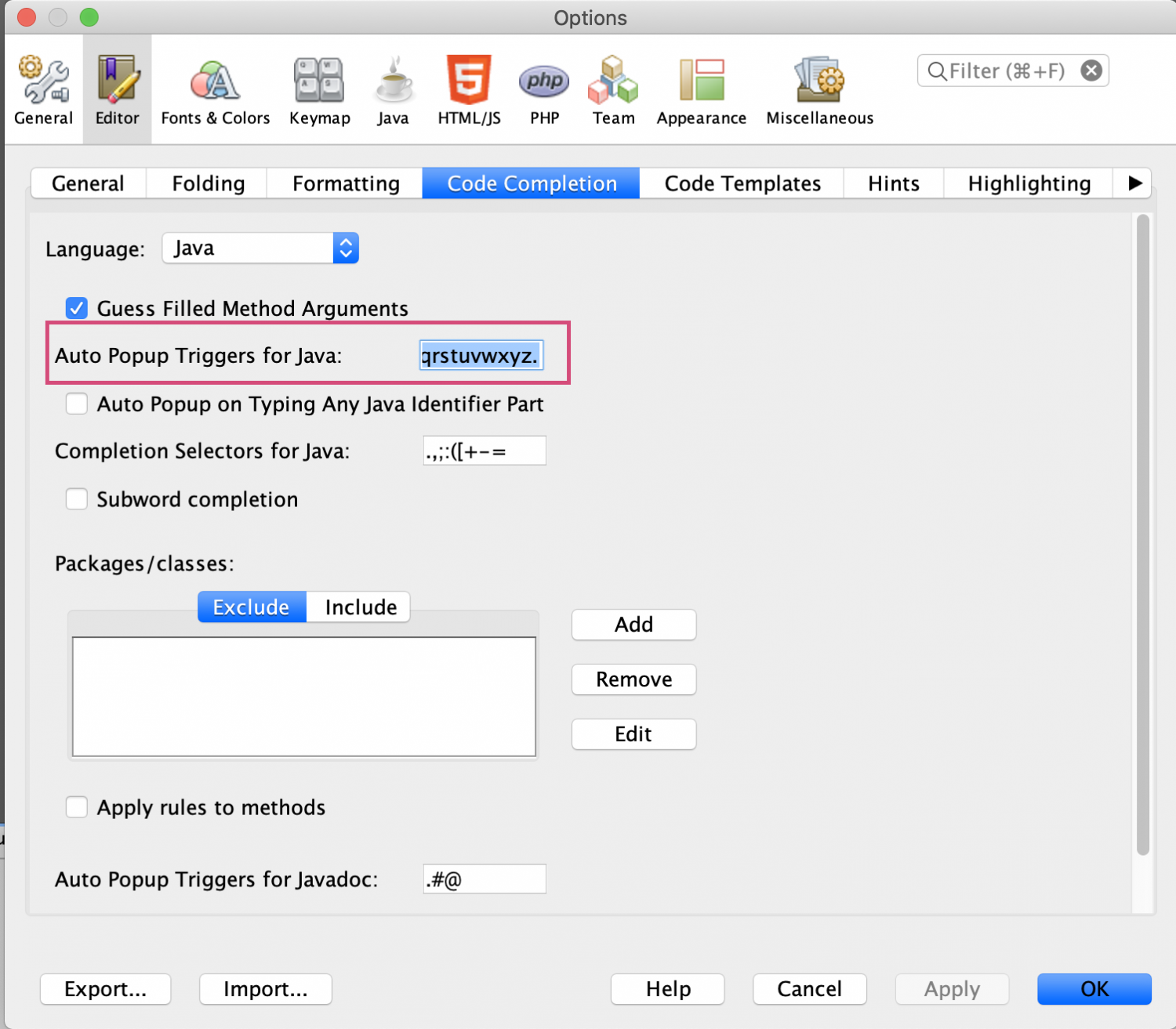Switch to the Code Templates tab
The width and height of the screenshot is (1176, 1029).
pyautogui.click(x=742, y=183)
